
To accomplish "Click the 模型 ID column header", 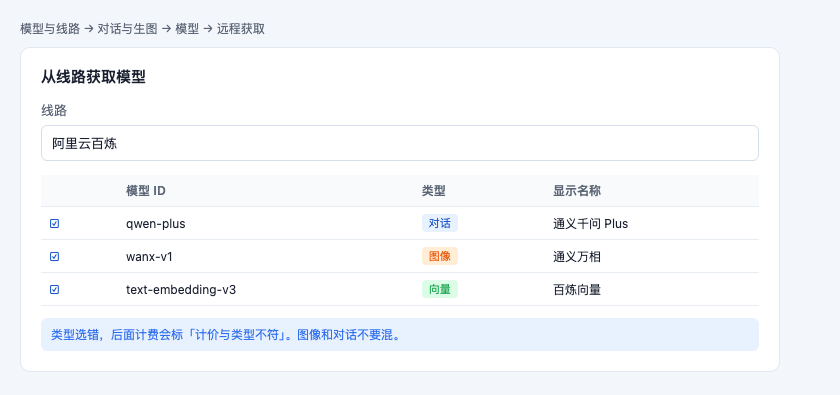I will [146, 191].
